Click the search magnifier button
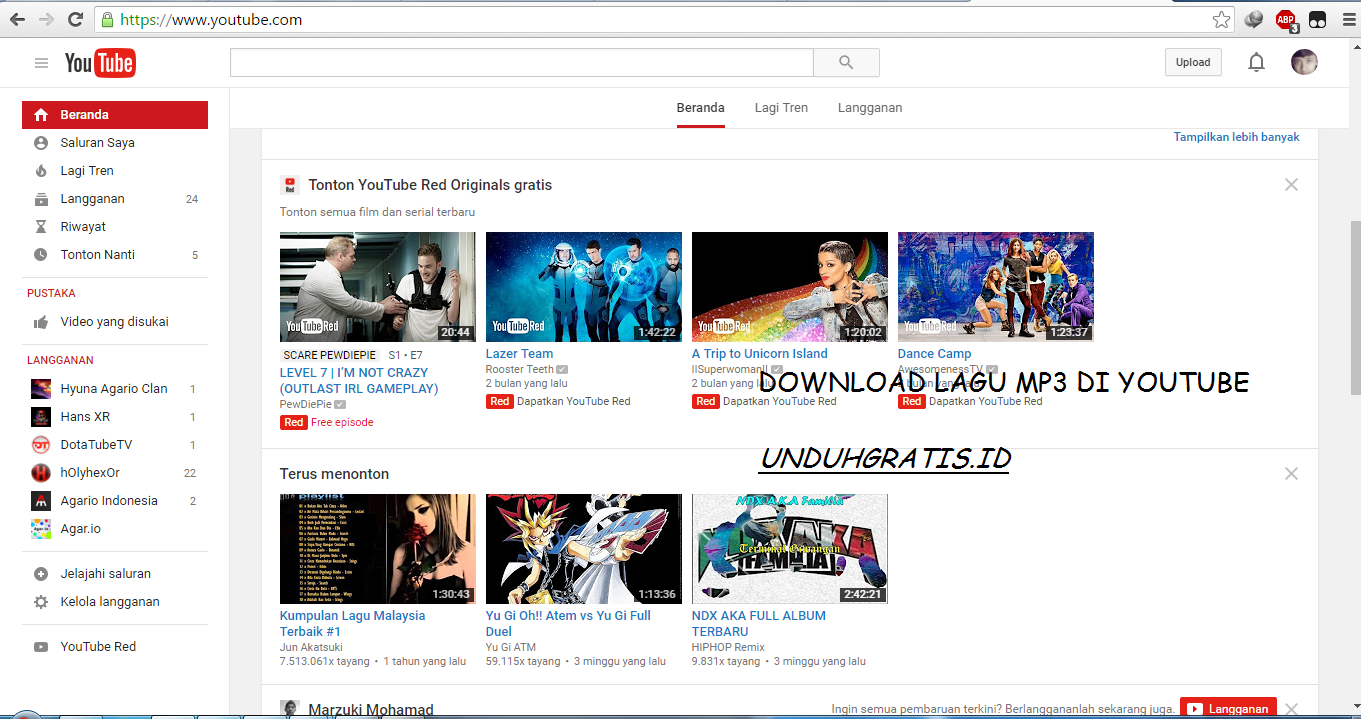The width and height of the screenshot is (1361, 719). 846,62
